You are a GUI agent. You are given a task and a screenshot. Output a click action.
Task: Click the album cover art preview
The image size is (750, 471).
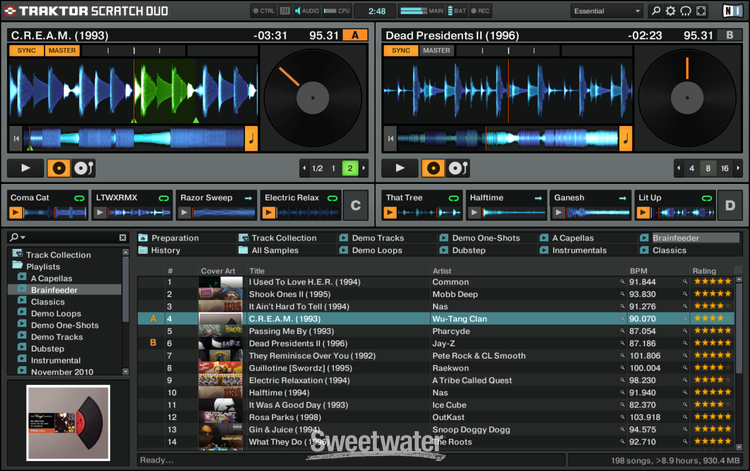68,423
